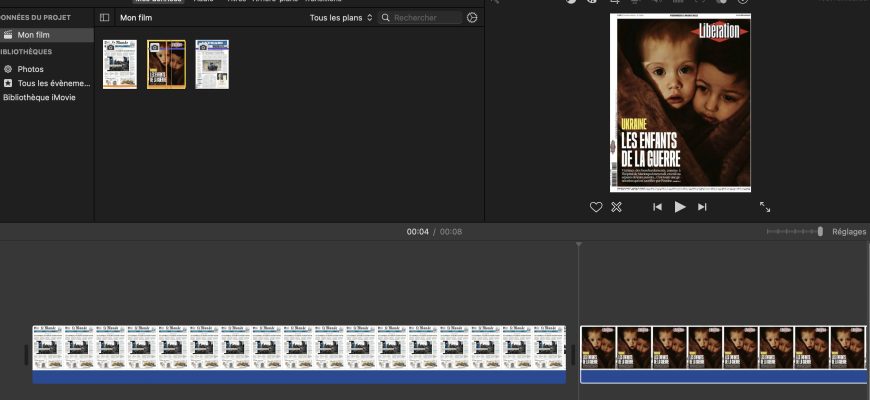Skip to the next clip in the viewer

click(702, 207)
